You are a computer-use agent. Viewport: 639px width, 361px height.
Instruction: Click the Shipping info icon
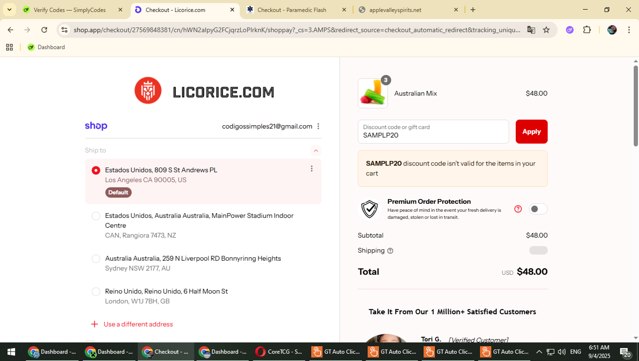click(x=390, y=251)
